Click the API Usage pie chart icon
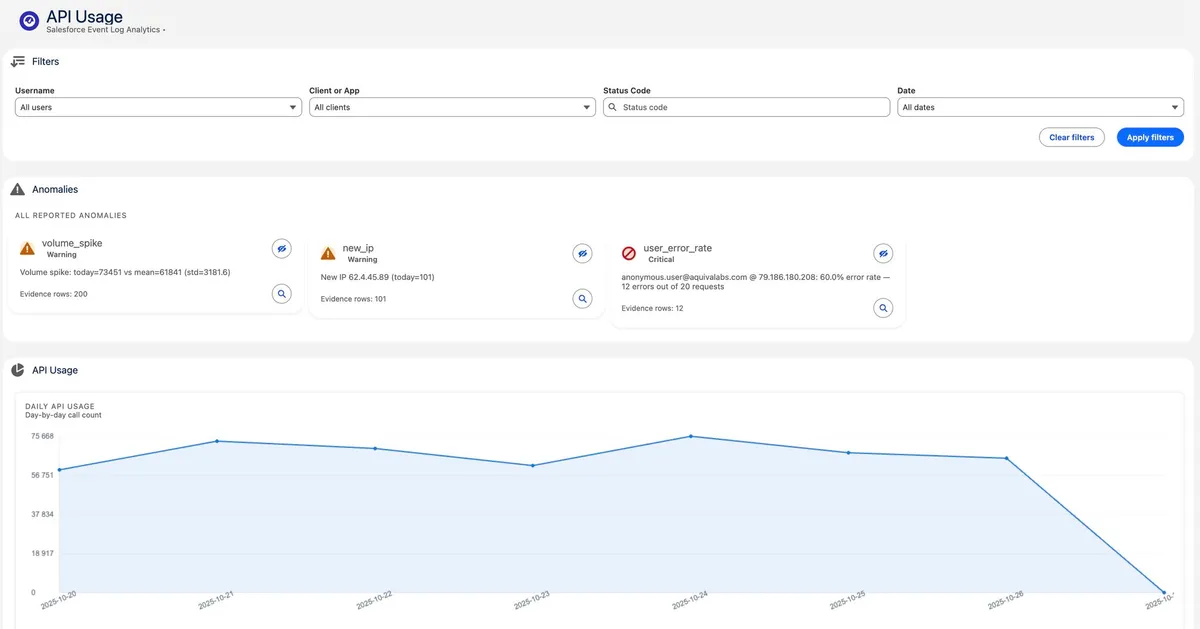This screenshot has height=629, width=1200. tap(17, 370)
